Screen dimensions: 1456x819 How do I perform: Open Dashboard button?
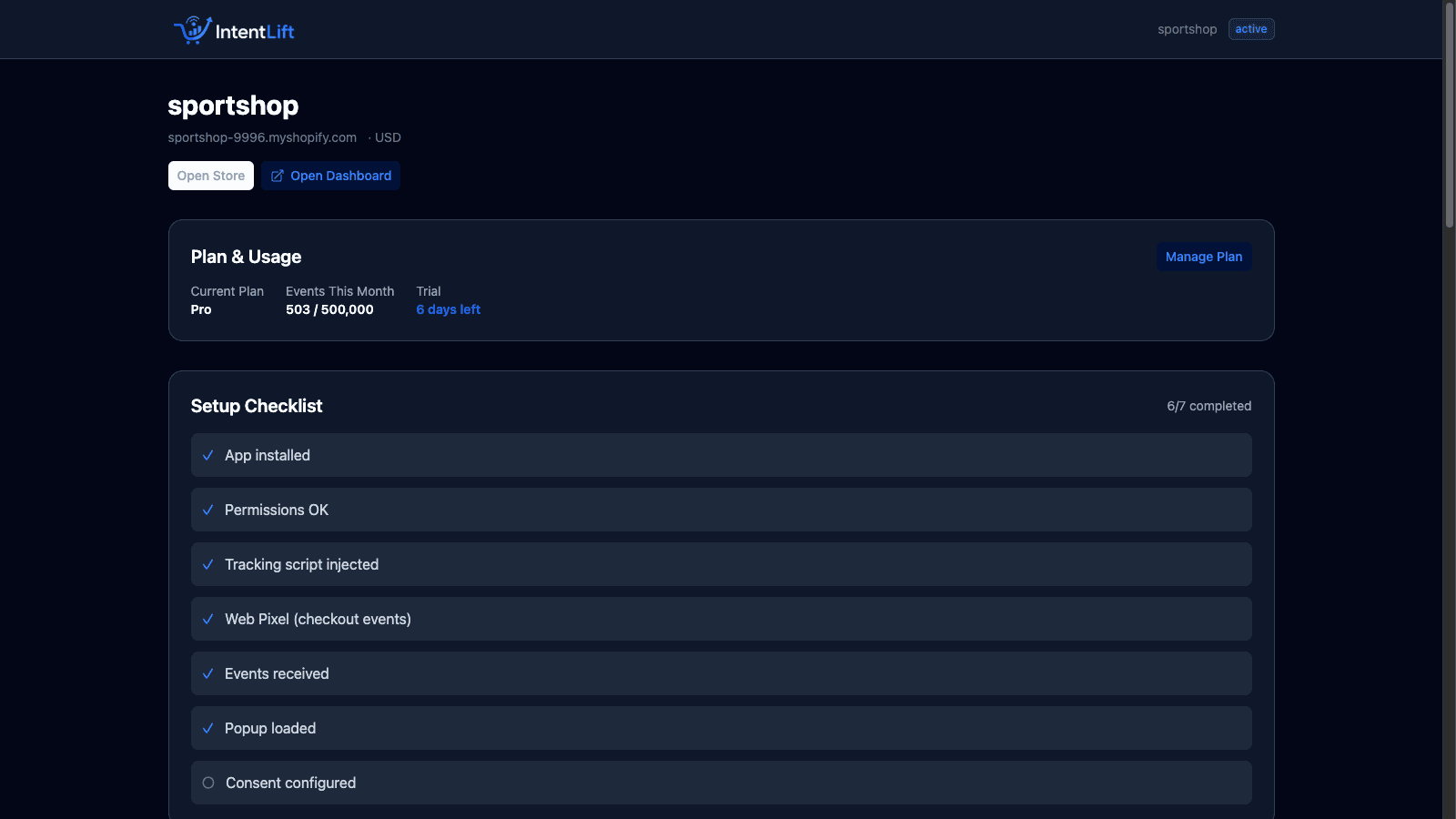click(x=330, y=176)
